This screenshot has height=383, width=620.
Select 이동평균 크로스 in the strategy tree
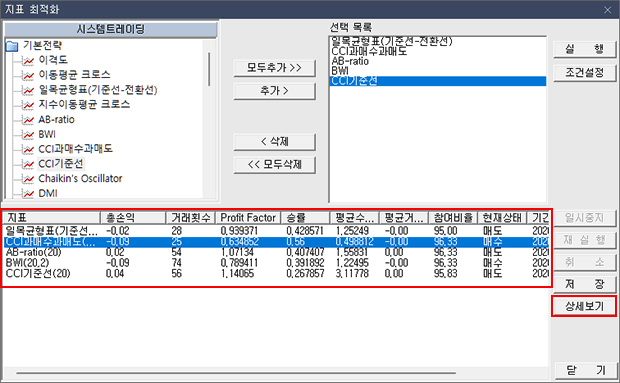click(74, 75)
